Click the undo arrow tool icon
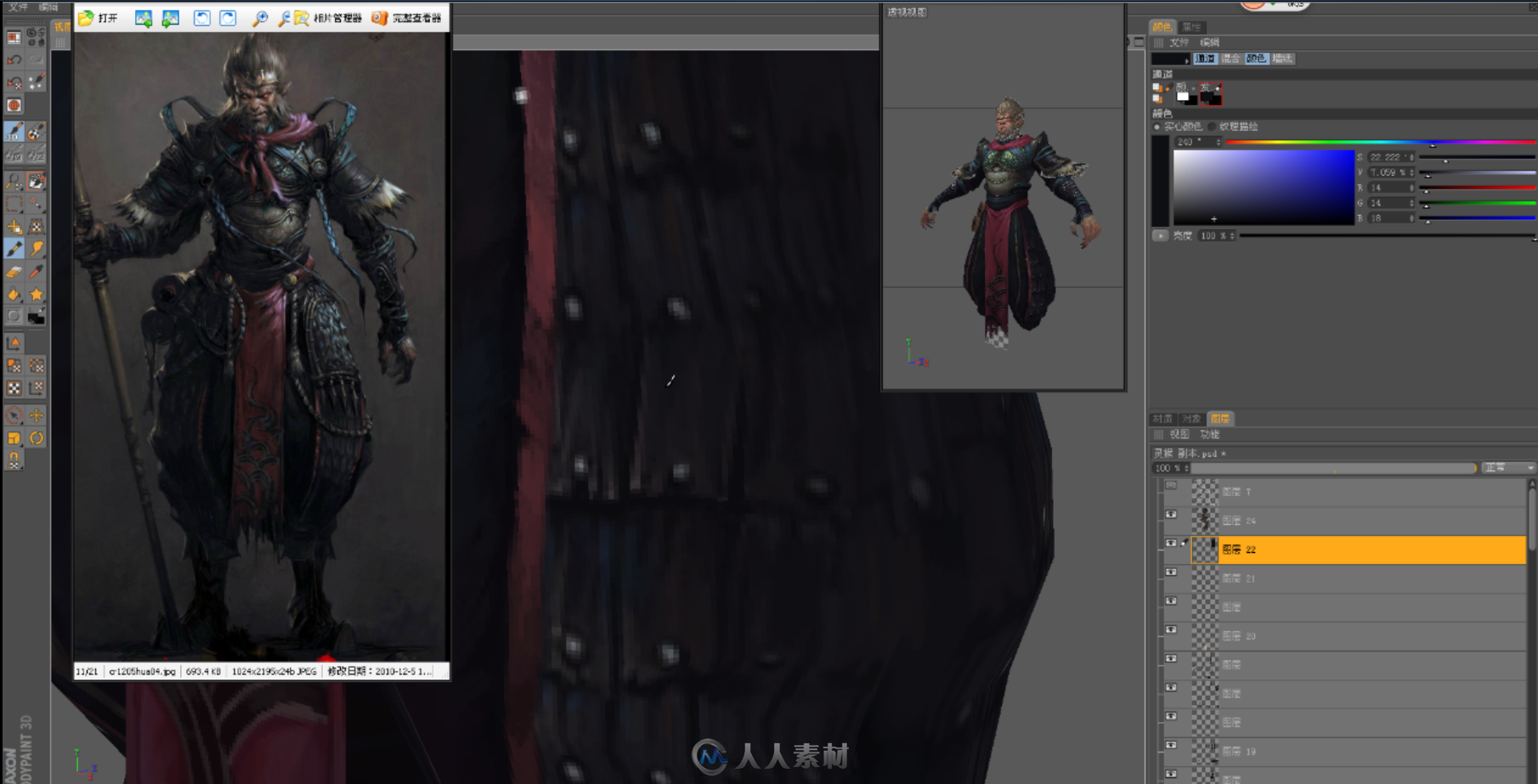 (x=14, y=59)
